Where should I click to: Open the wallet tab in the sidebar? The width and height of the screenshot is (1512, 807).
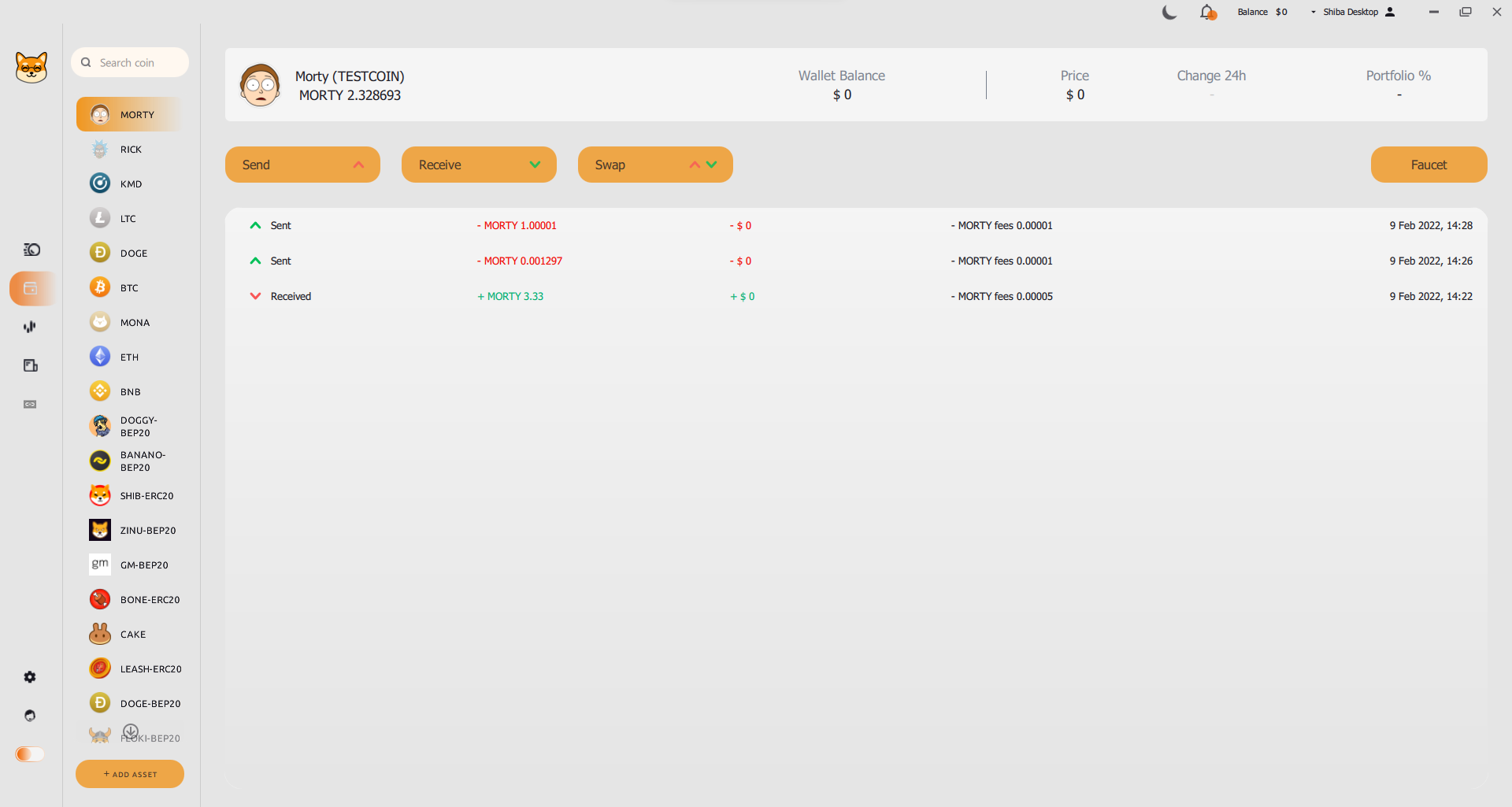(31, 288)
